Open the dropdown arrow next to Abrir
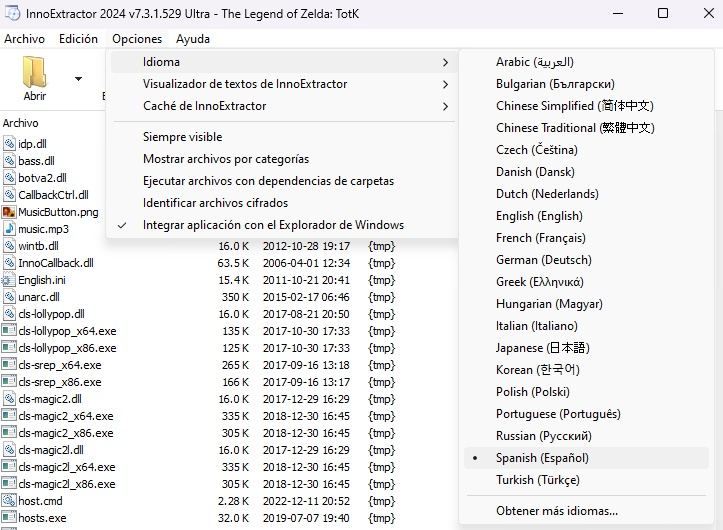The width and height of the screenshot is (723, 530). coord(78,79)
